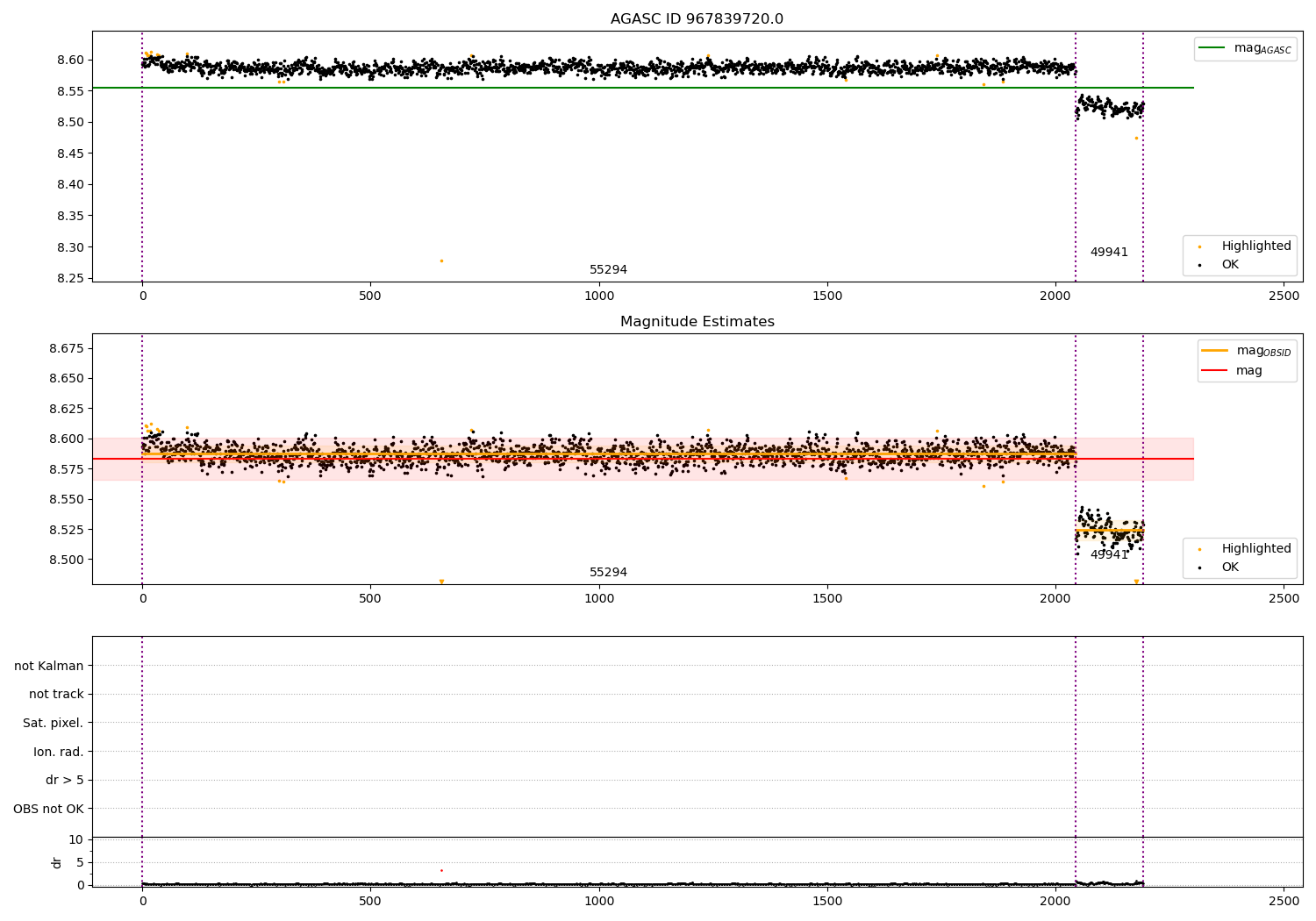Click OK legend entry in middle plot

click(1219, 567)
